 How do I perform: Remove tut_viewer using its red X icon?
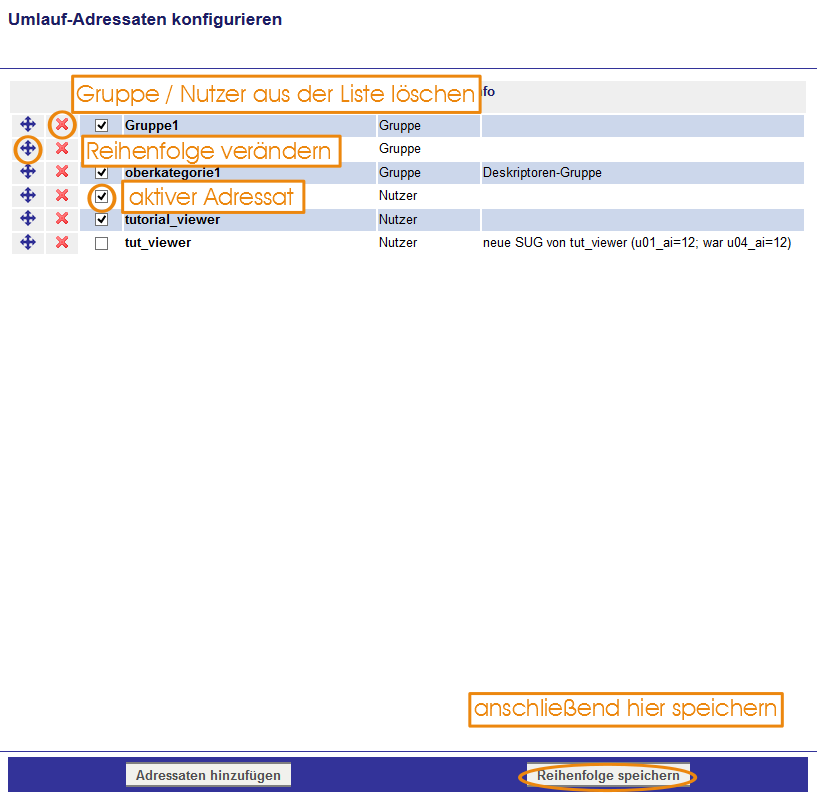click(x=62, y=242)
